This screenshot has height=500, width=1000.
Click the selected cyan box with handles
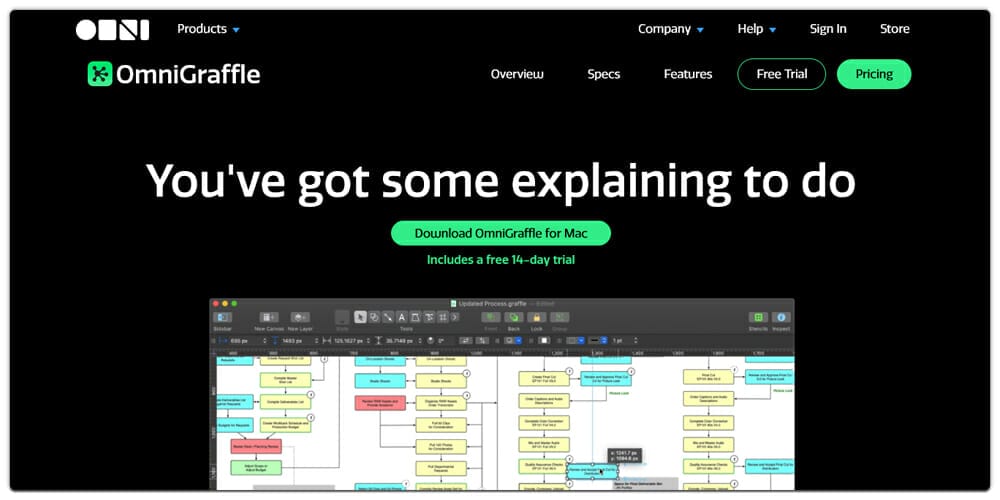tap(593, 472)
